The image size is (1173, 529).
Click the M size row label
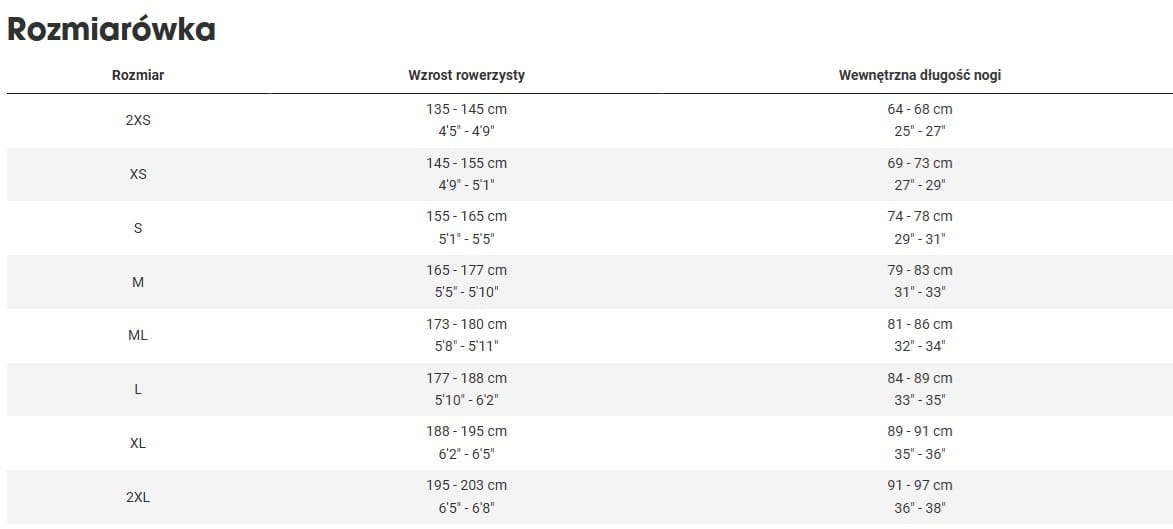pos(138,282)
